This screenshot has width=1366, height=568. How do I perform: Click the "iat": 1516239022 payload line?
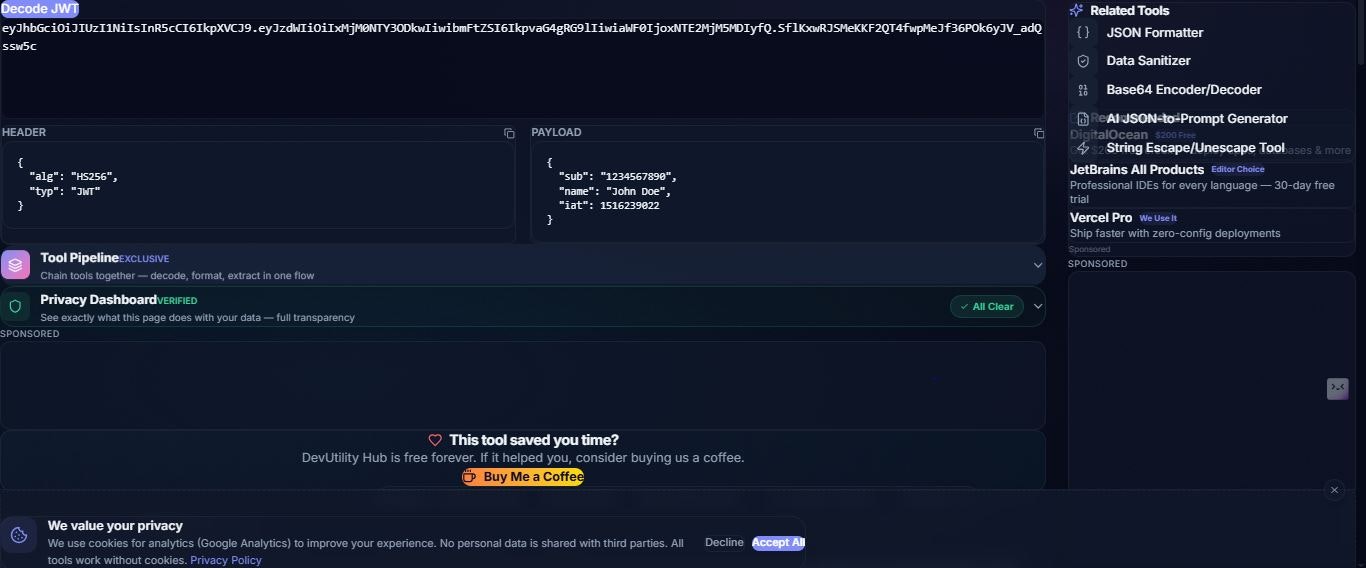[608, 206]
